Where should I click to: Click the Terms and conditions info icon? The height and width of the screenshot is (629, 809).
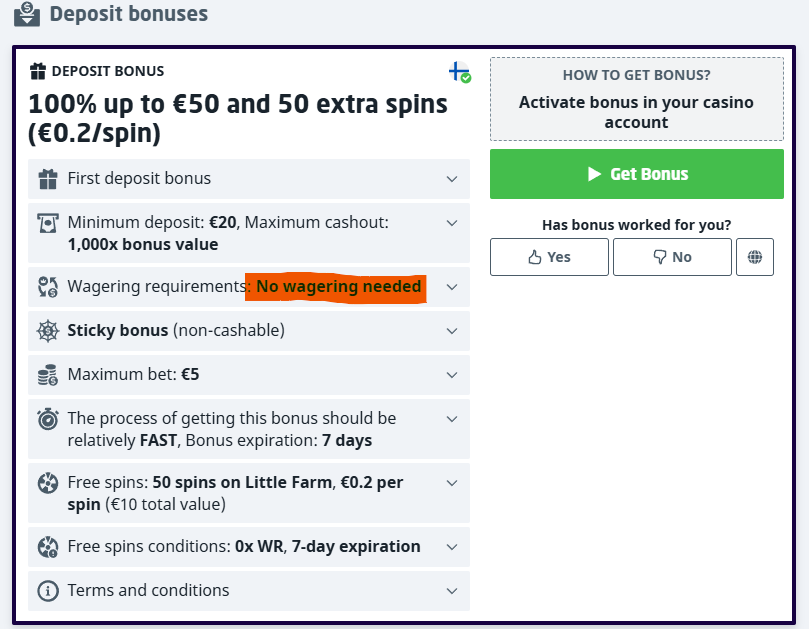(47, 591)
